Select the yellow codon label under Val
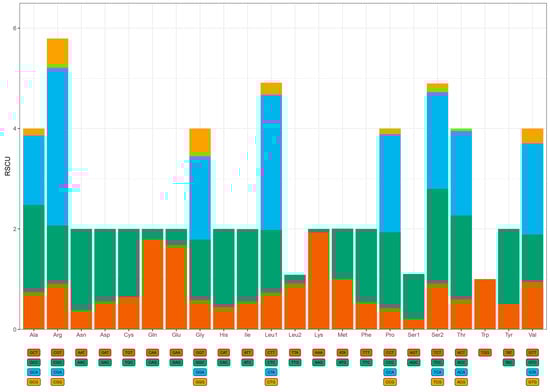The height and width of the screenshot is (392, 550). click(x=532, y=382)
